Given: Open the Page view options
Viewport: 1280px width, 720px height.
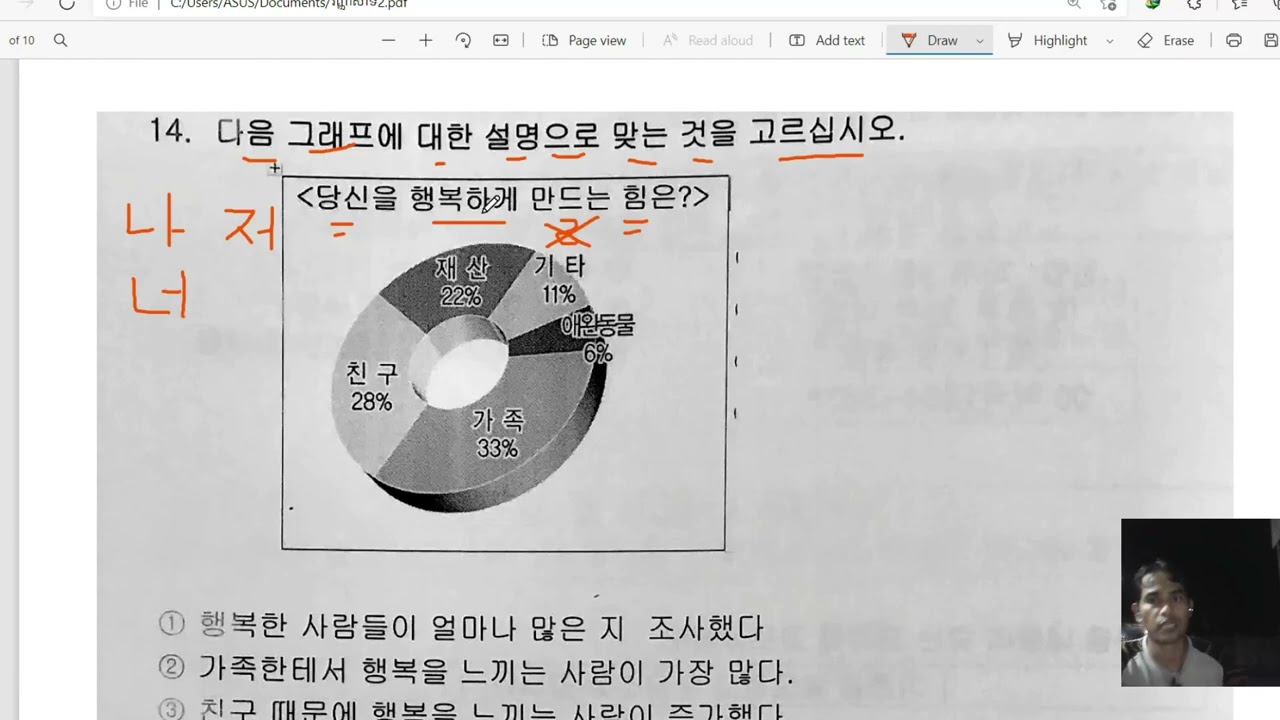Looking at the screenshot, I should 584,40.
